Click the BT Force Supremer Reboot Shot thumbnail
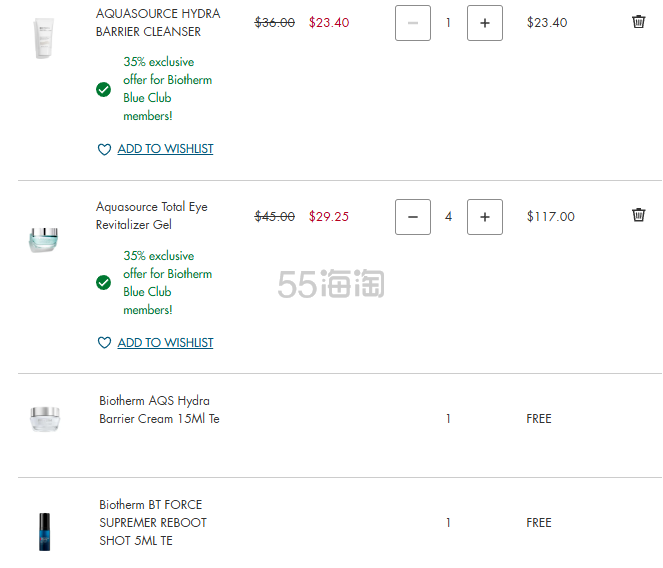 [x=44, y=532]
